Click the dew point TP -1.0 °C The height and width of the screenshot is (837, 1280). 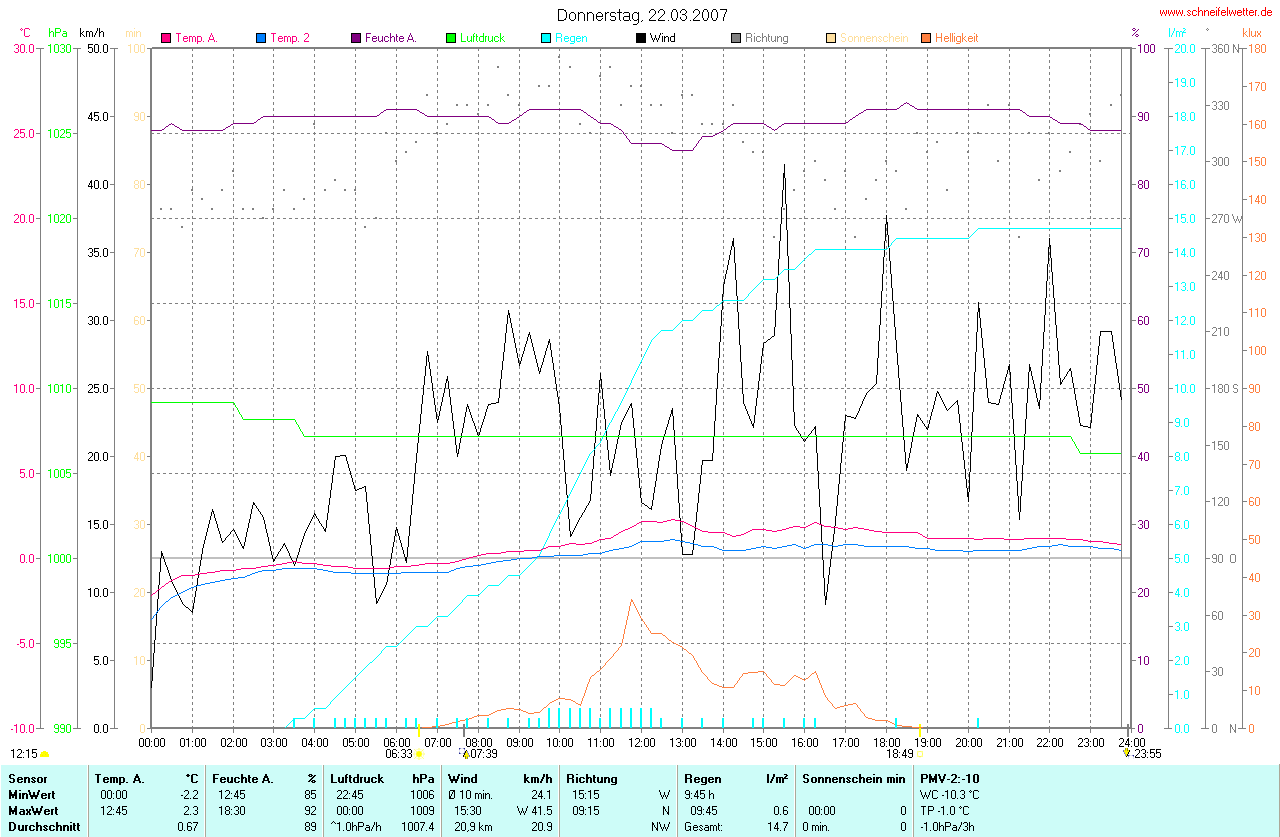click(x=947, y=810)
